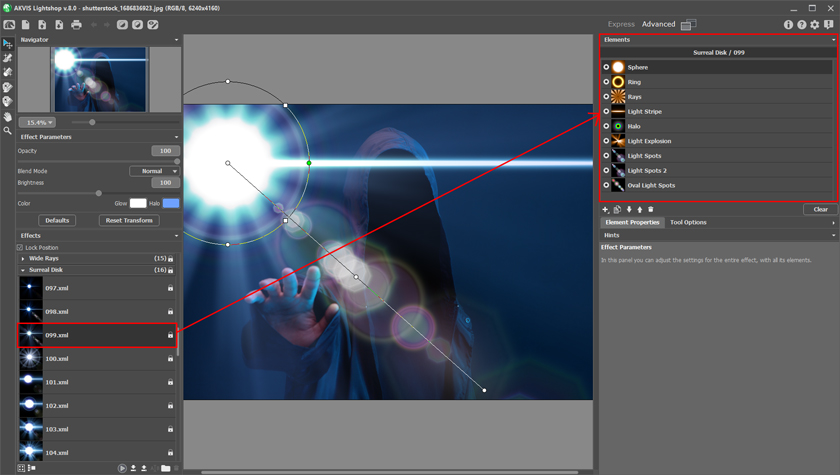
Task: Select the star brush tool
Action: pyautogui.click(x=8, y=58)
